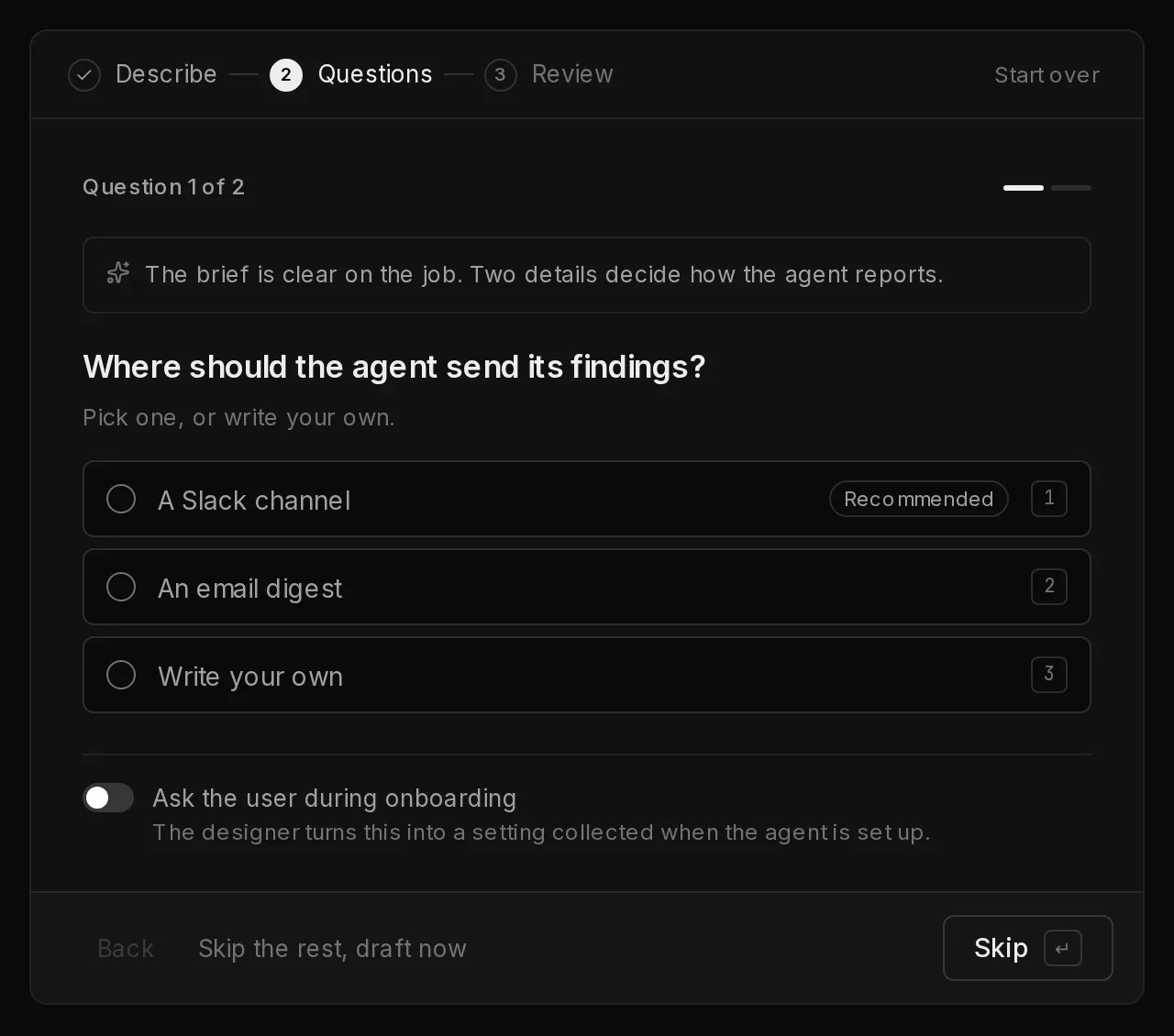Click shortcut badge 1 on Slack channel option
Image resolution: width=1174 pixels, height=1036 pixels.
click(1049, 499)
